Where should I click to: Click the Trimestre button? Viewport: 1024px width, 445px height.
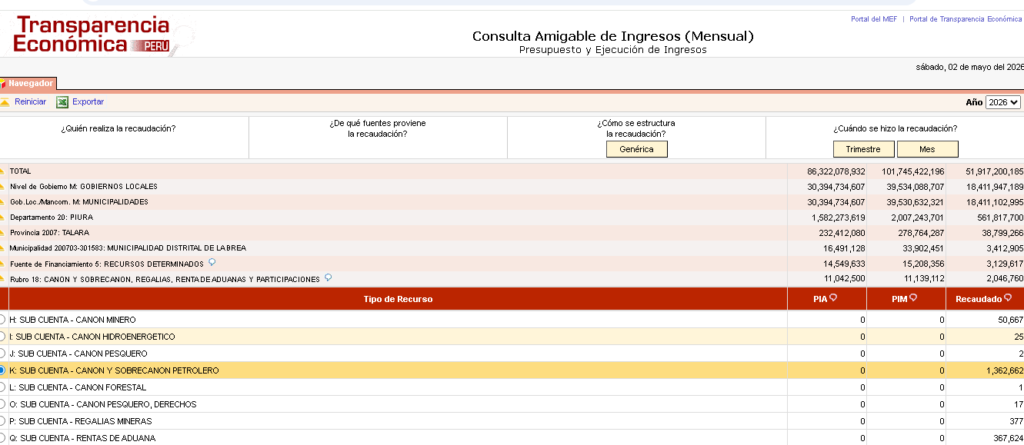click(x=863, y=149)
